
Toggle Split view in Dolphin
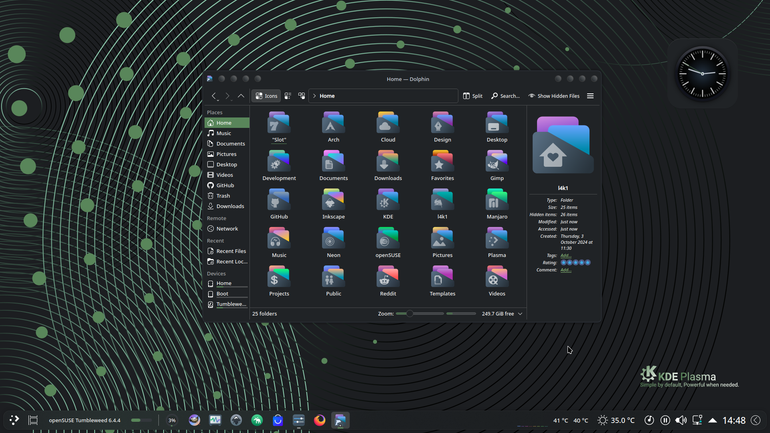click(472, 96)
